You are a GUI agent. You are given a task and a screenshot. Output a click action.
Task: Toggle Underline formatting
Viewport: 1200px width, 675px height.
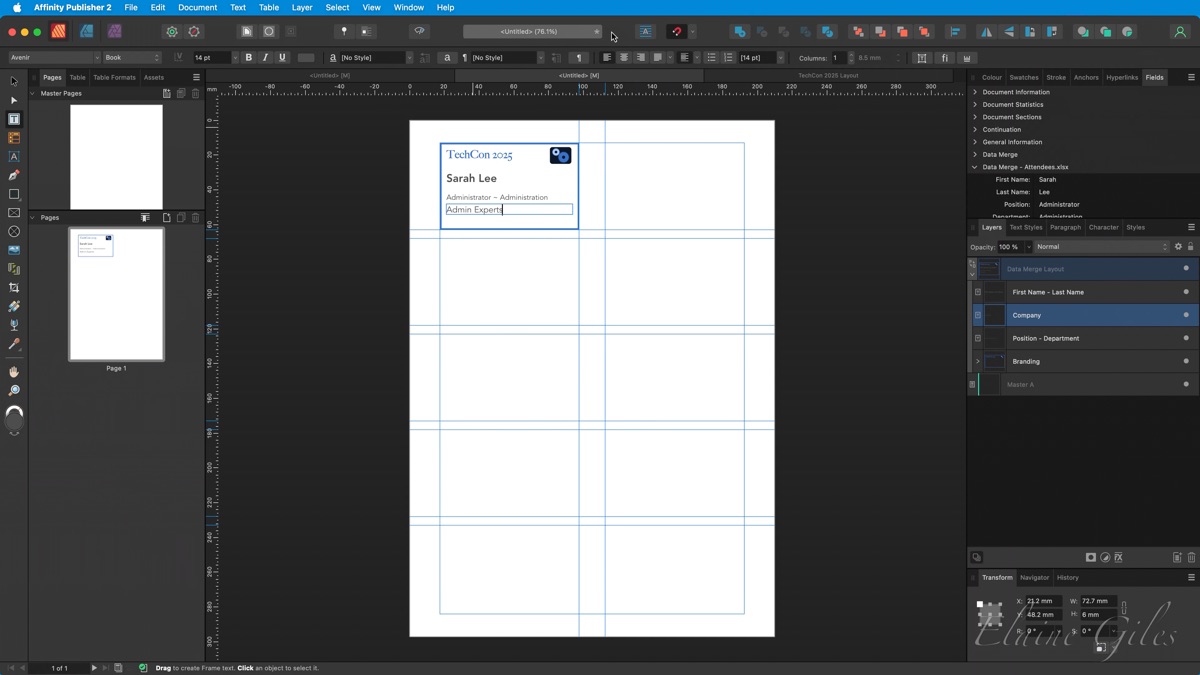tap(282, 58)
